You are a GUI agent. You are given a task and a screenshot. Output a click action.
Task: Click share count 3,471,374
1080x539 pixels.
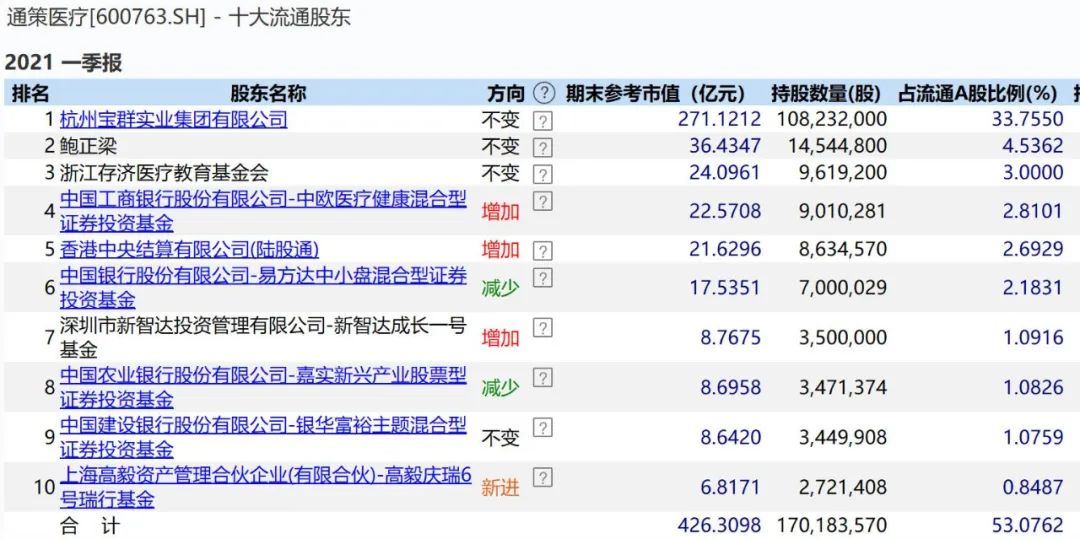[x=843, y=388]
